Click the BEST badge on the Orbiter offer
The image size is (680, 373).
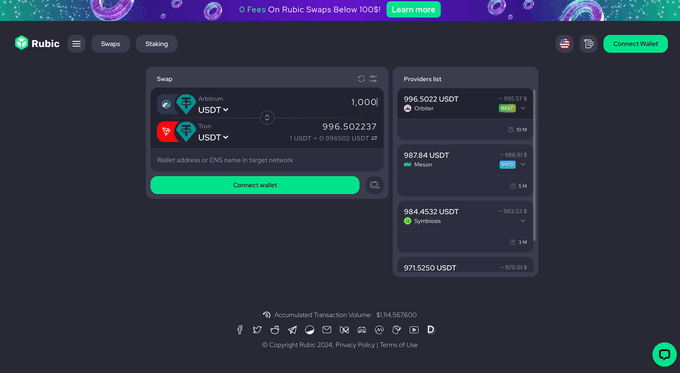tap(507, 108)
